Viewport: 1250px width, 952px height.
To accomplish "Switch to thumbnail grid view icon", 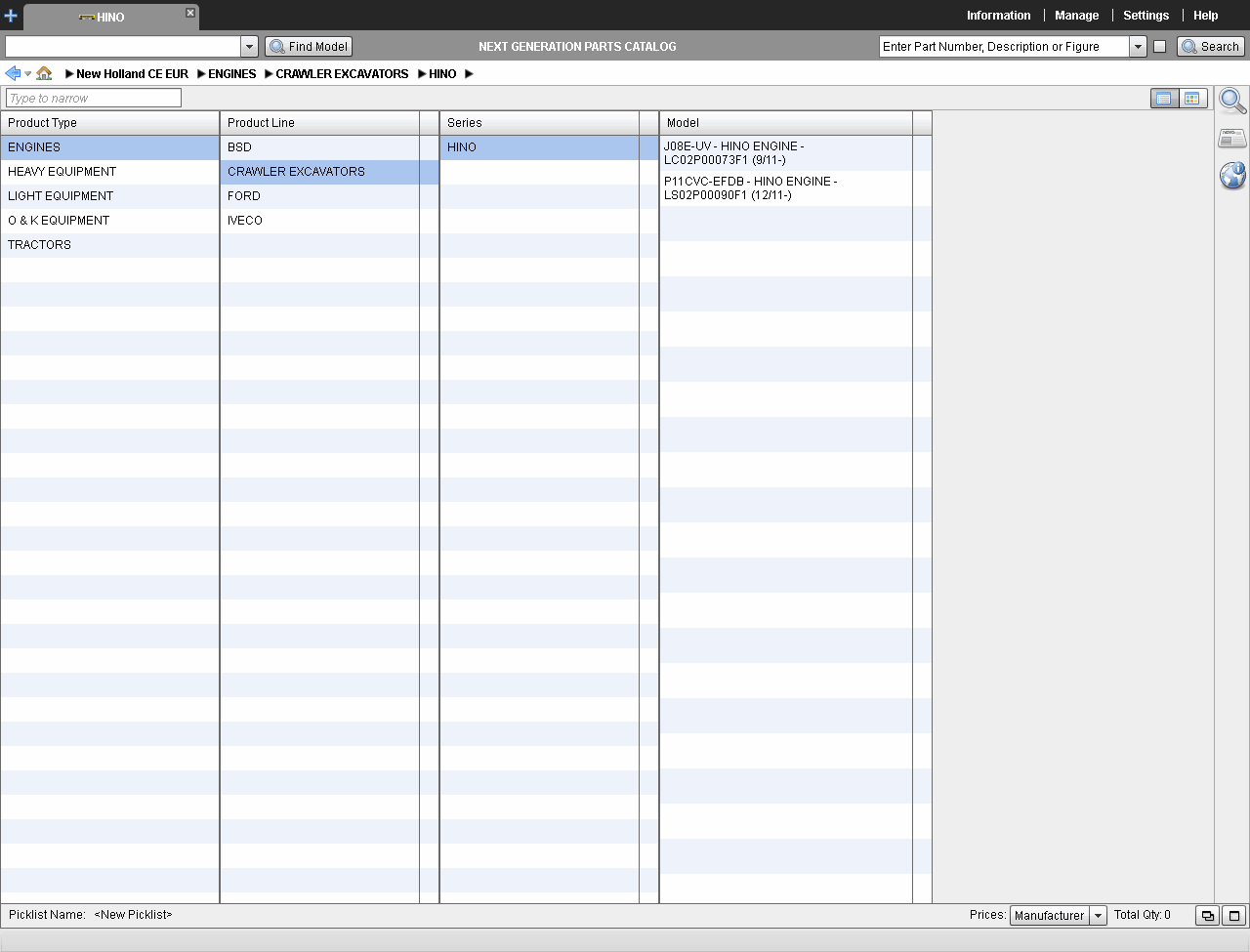I will [x=1192, y=99].
